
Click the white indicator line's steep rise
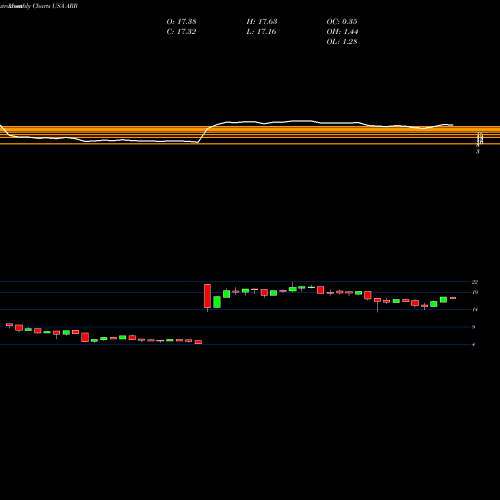point(203,135)
